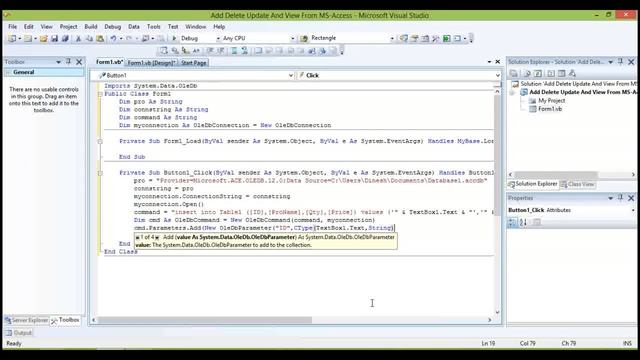Save the current file with Save icon

tap(54, 38)
